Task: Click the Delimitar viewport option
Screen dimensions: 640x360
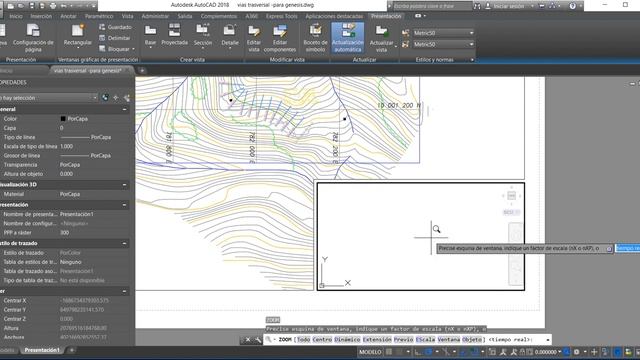Action: tap(115, 38)
